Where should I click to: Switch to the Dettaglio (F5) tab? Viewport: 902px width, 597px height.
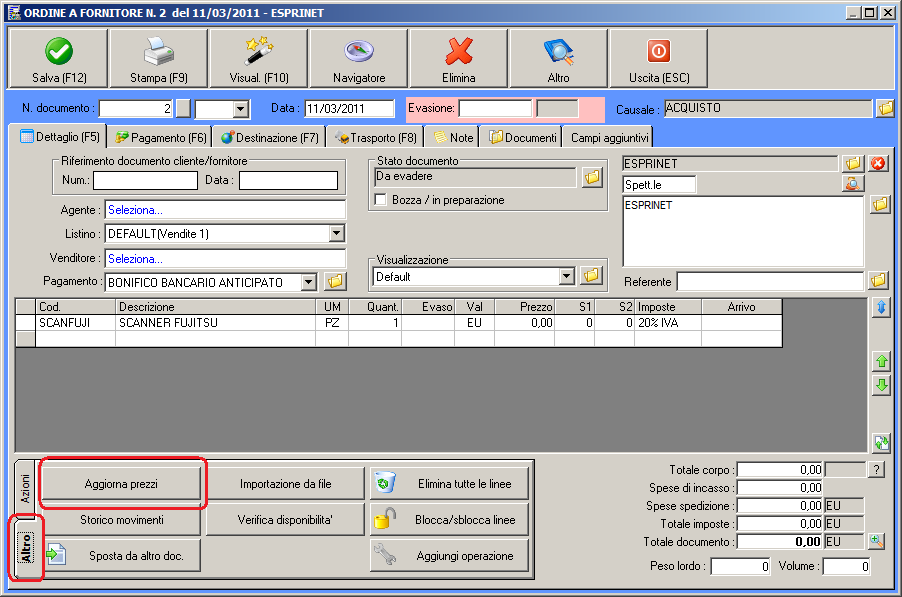coord(59,137)
